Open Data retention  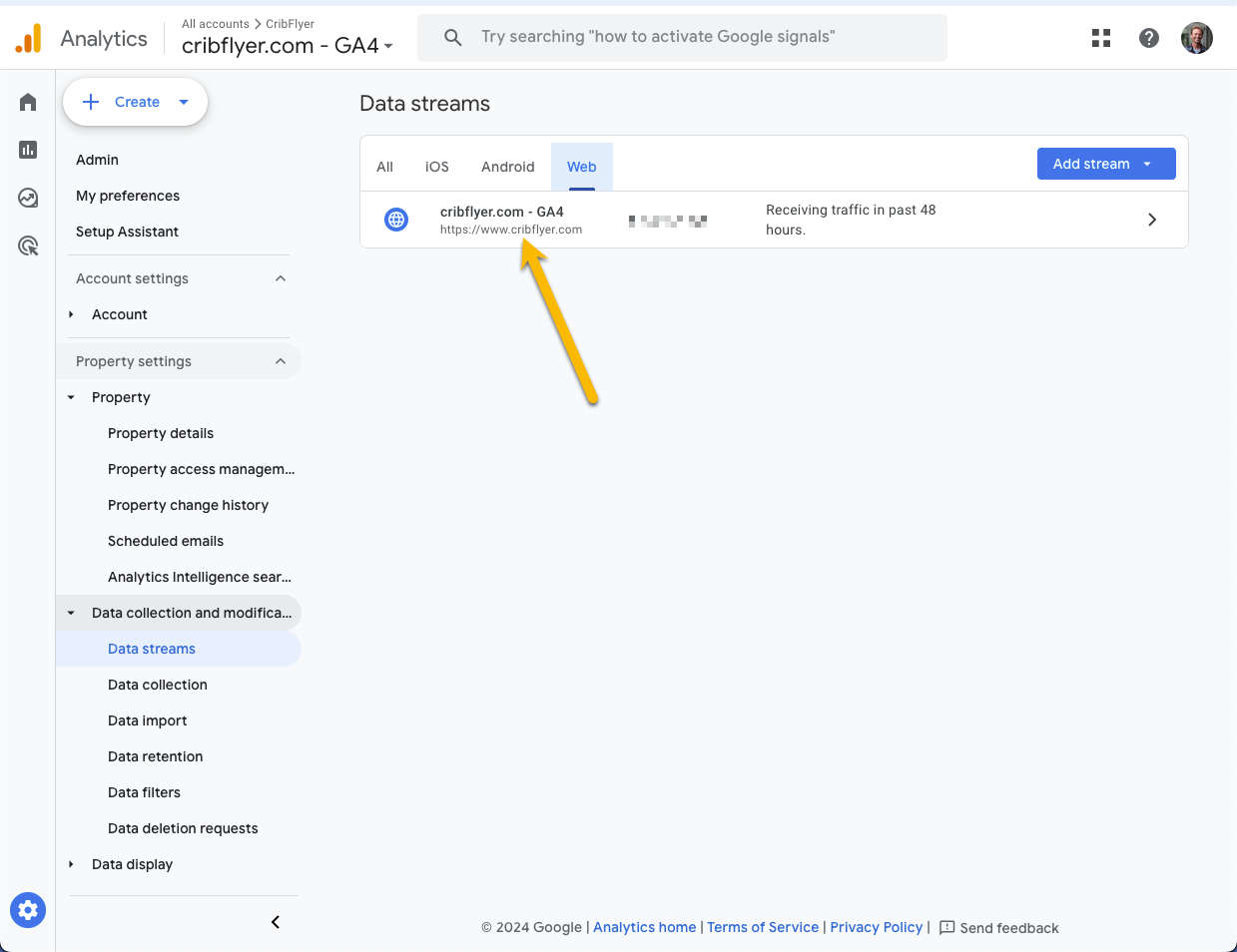point(156,756)
